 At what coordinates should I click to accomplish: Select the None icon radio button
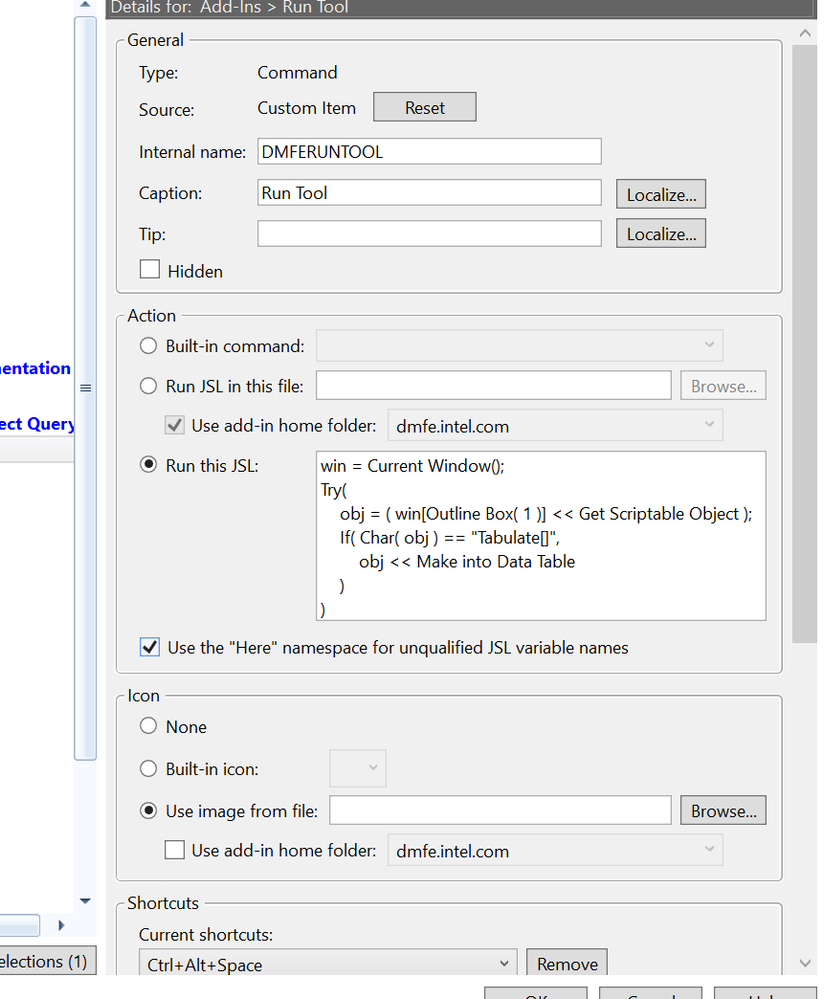pyautogui.click(x=148, y=726)
